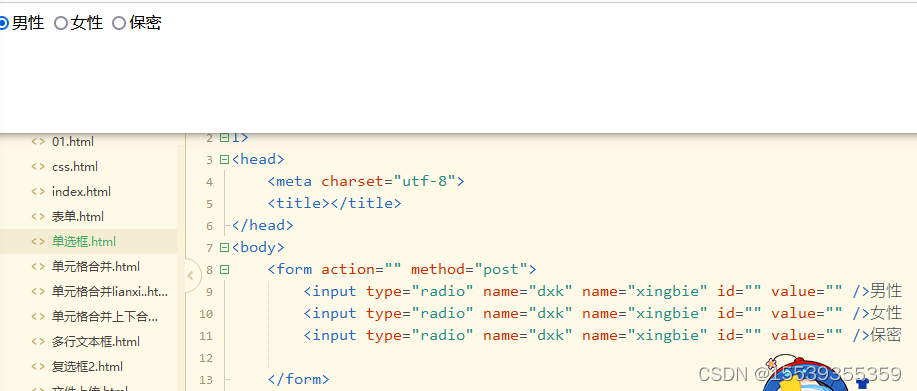This screenshot has height=391, width=917.
Task: Collapse the form tag fold on line 8
Action: point(224,269)
